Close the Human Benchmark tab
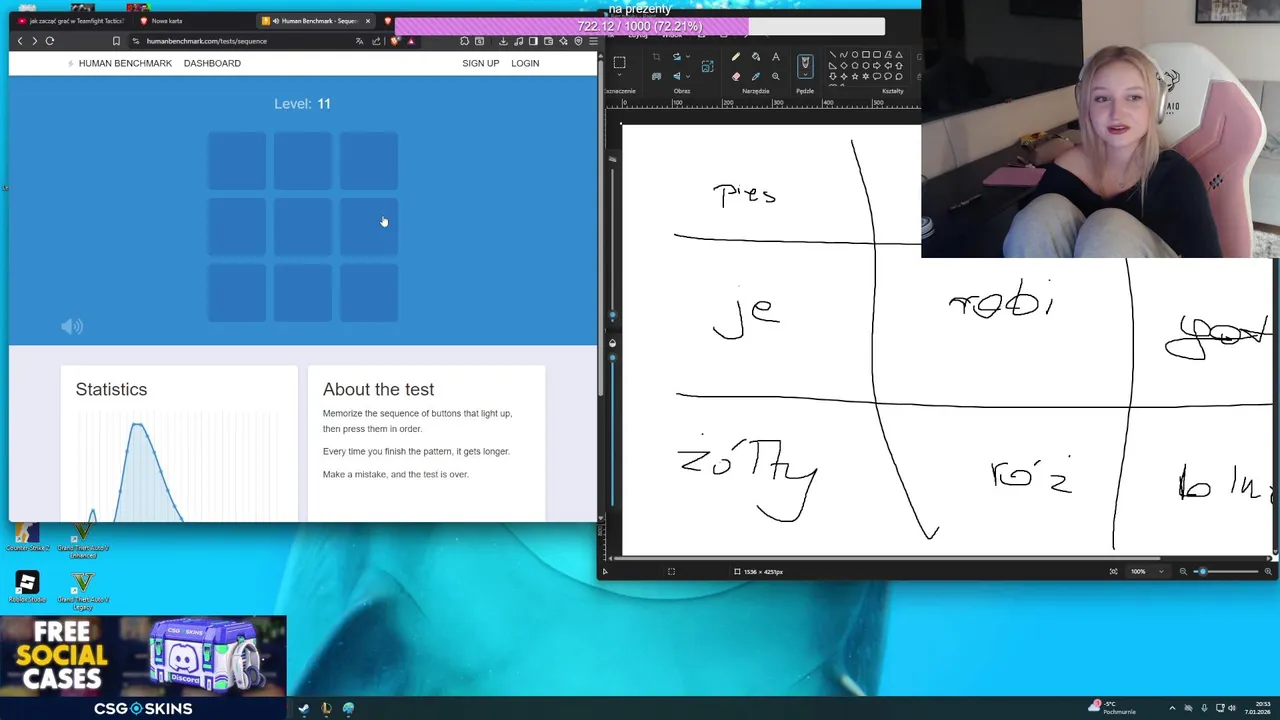Viewport: 1280px width, 720px height. click(x=368, y=21)
